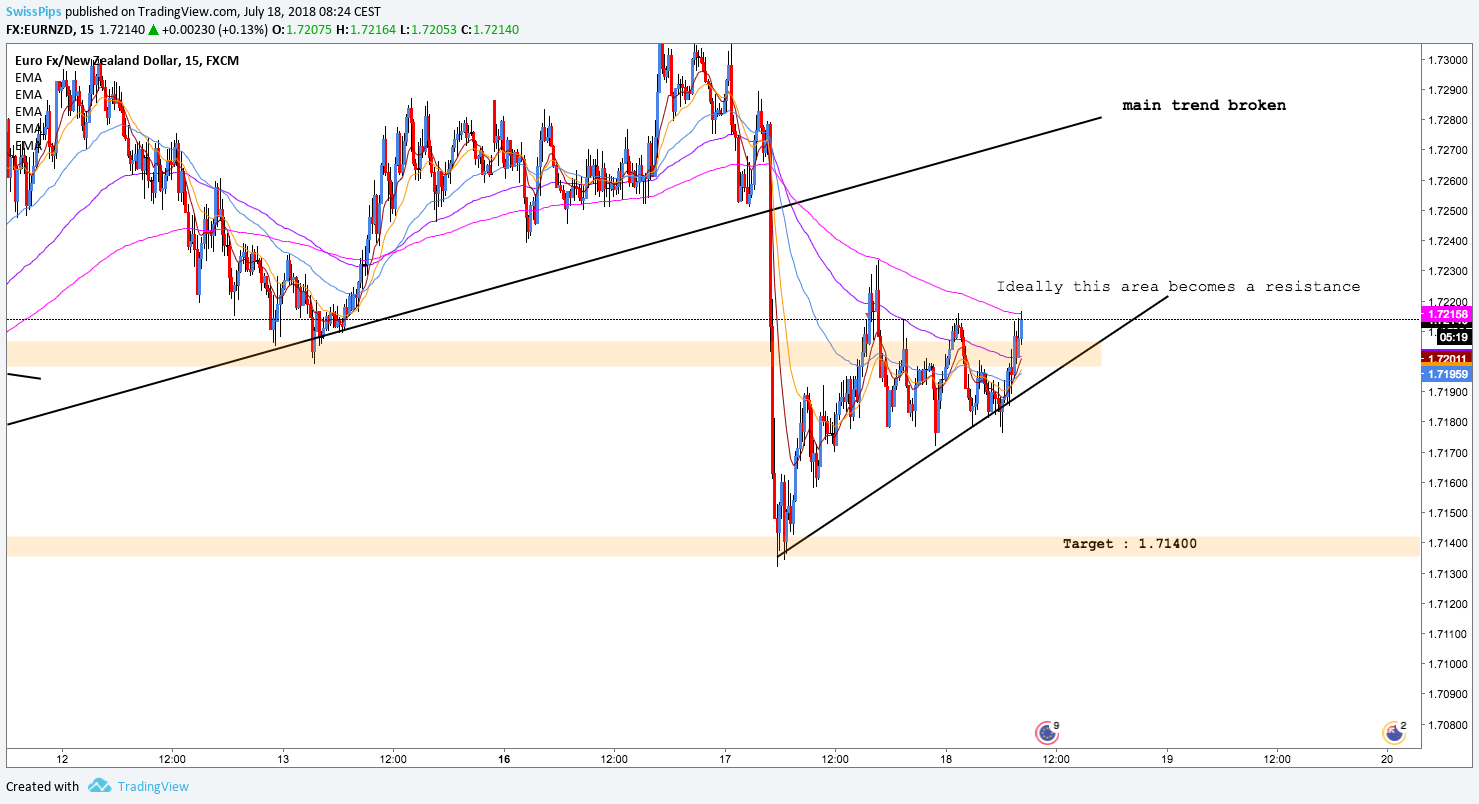This screenshot has width=1479, height=804.
Task: Click date label 13 on time axis
Action: (283, 759)
